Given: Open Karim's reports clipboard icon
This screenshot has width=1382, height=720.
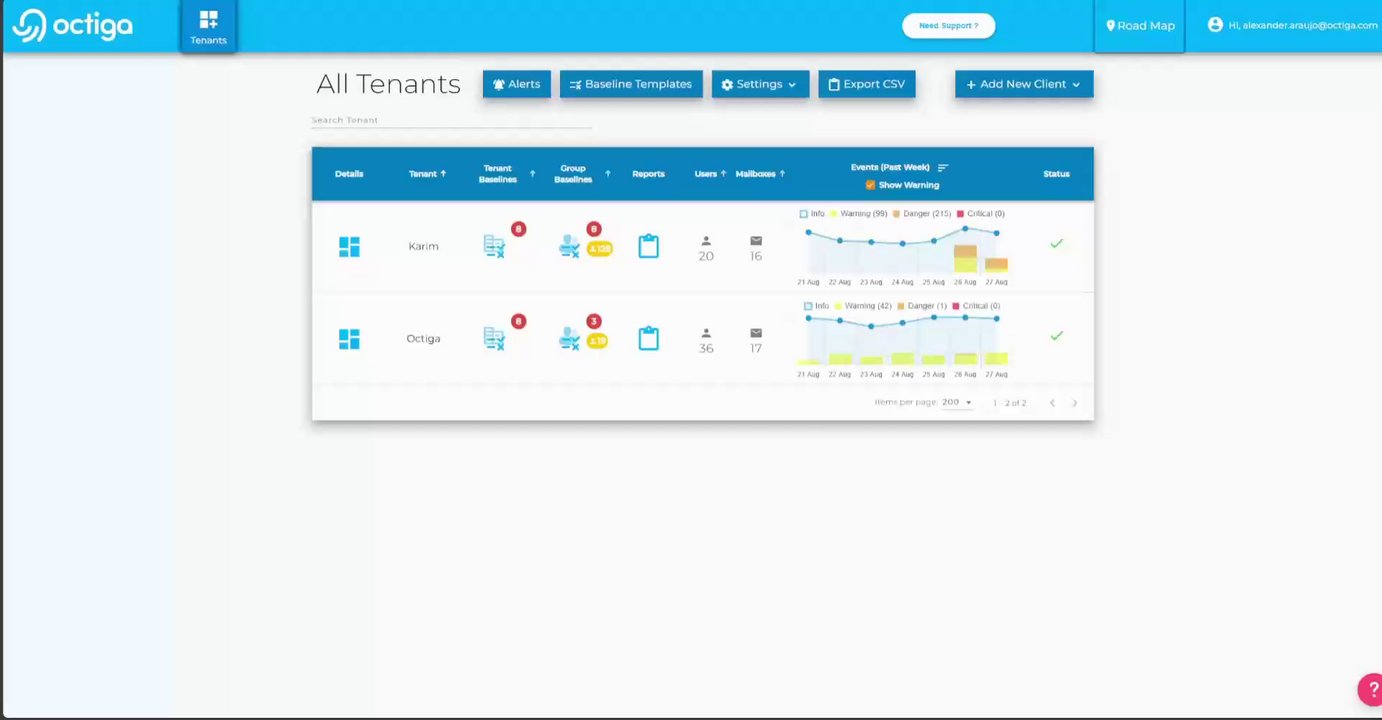Looking at the screenshot, I should (648, 246).
